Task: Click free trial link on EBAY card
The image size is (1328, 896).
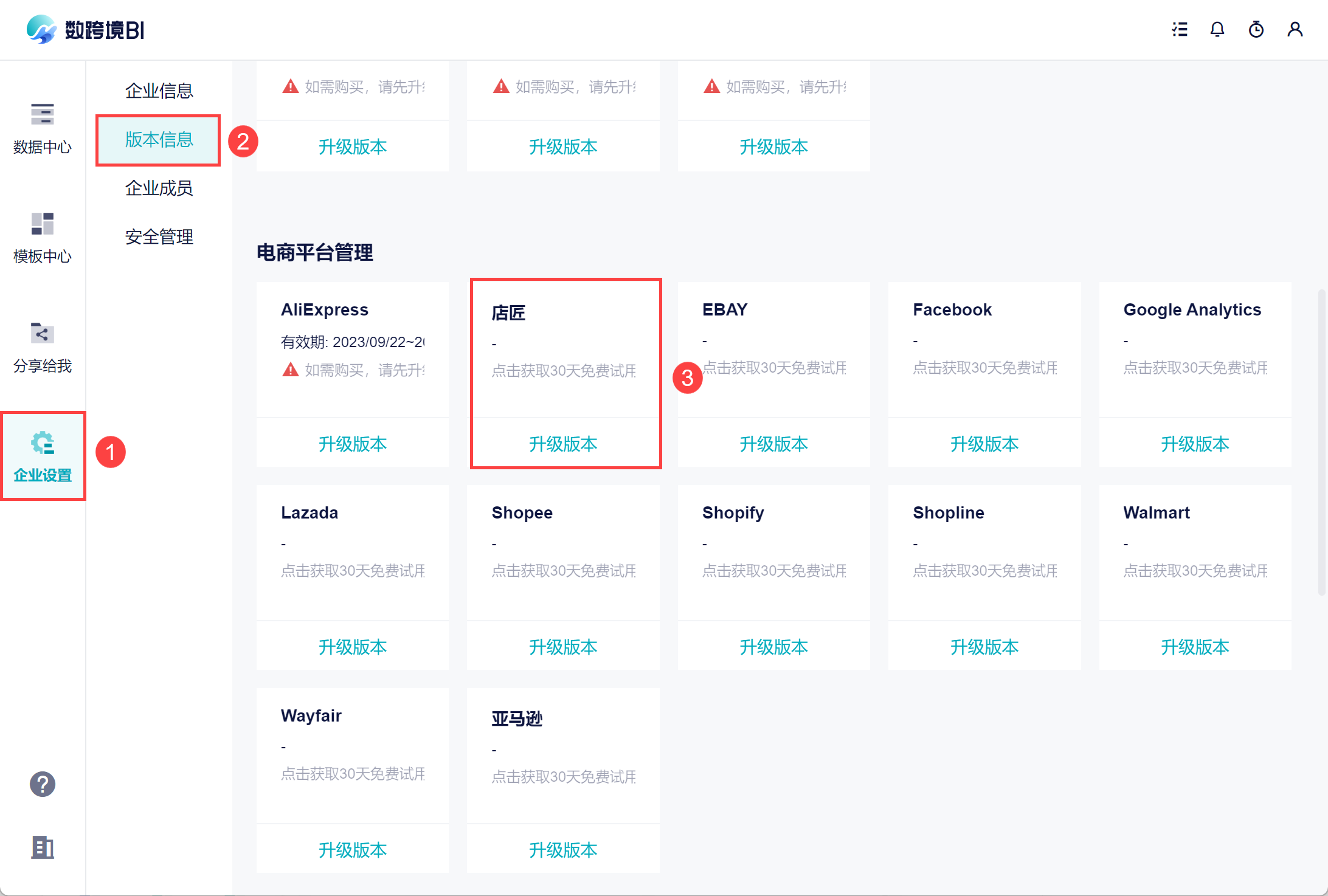Action: click(775, 368)
